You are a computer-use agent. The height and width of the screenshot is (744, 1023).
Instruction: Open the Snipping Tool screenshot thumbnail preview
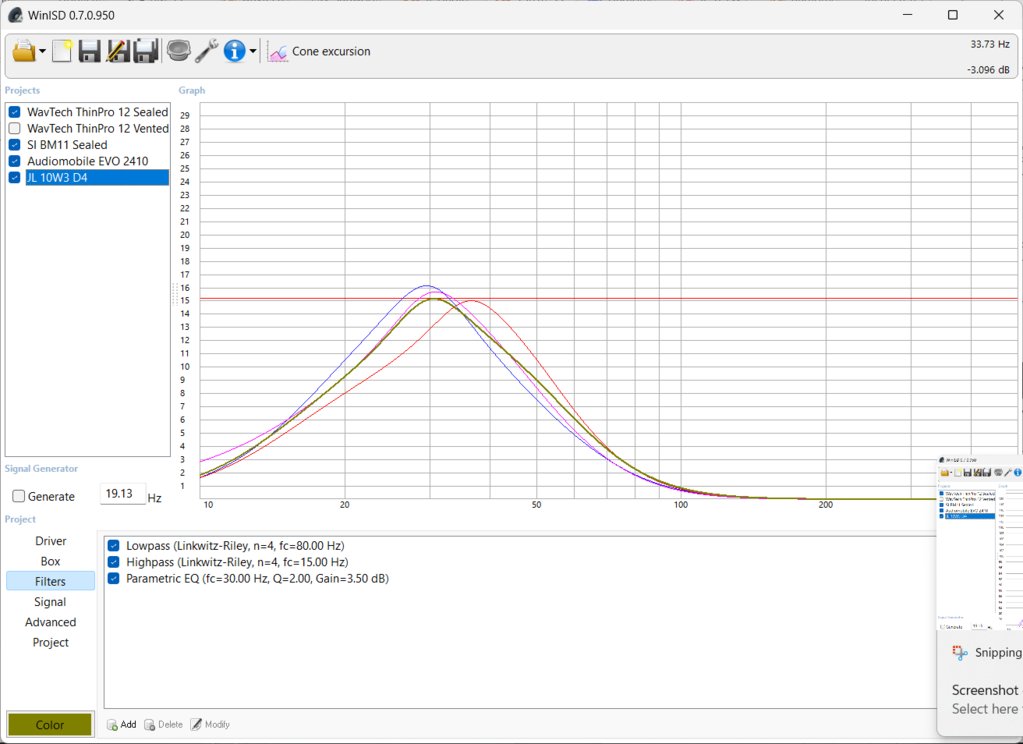pos(979,544)
